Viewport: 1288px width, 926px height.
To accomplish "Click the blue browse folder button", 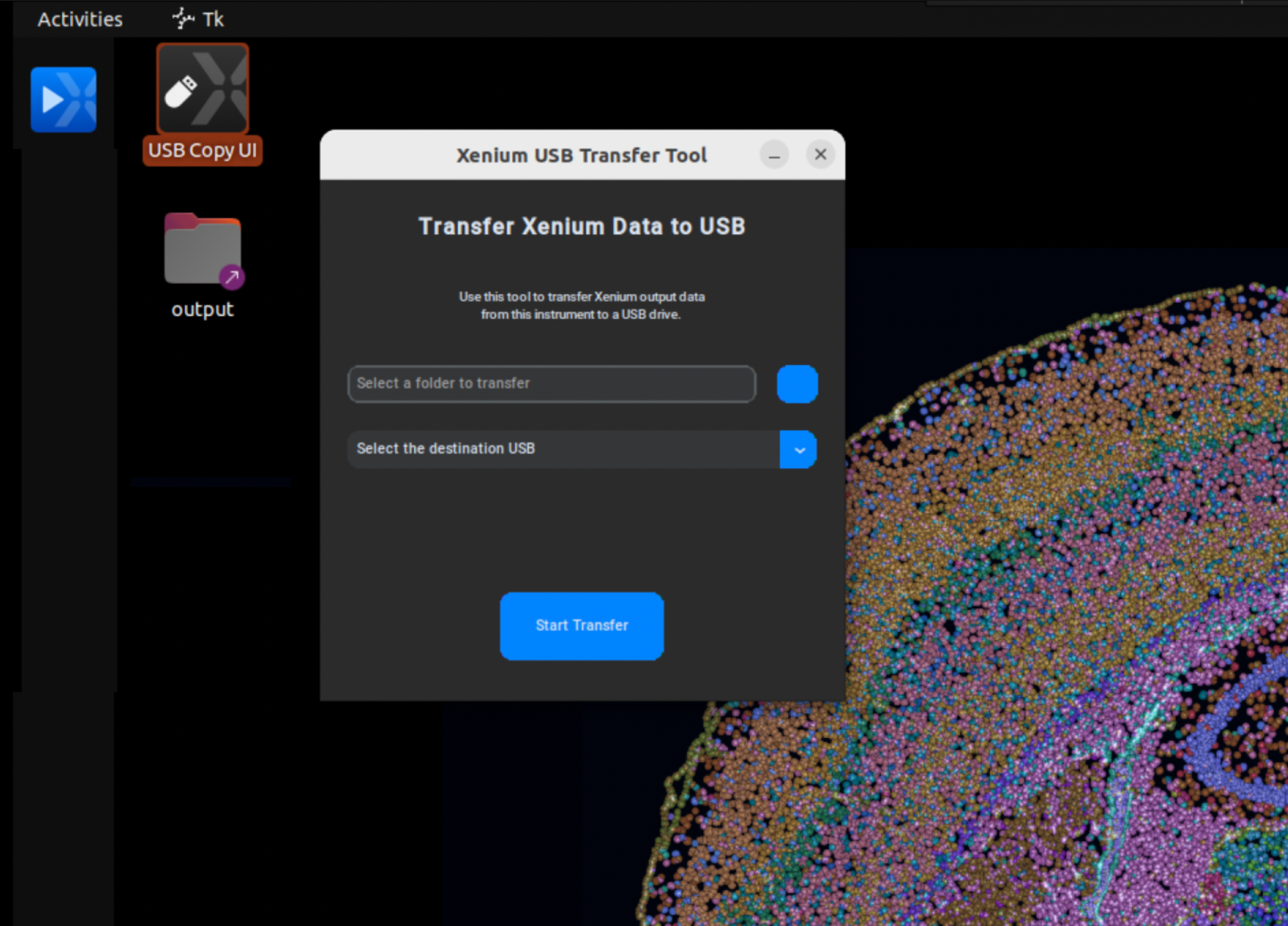I will (797, 384).
